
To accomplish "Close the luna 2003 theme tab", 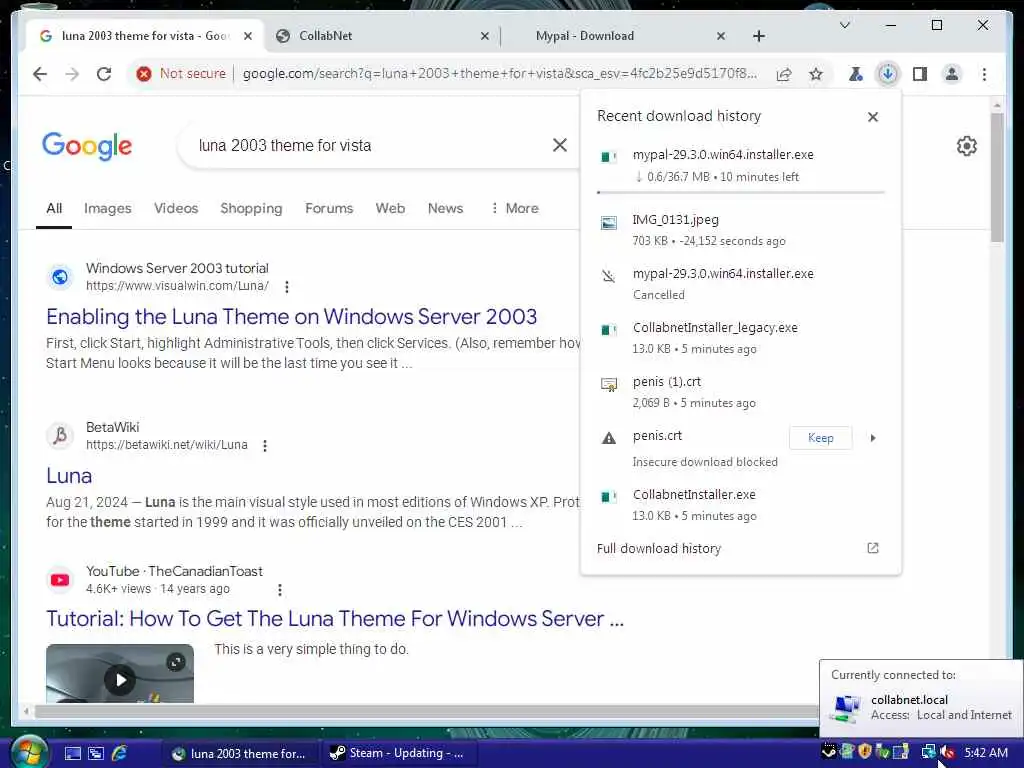I will point(248,36).
